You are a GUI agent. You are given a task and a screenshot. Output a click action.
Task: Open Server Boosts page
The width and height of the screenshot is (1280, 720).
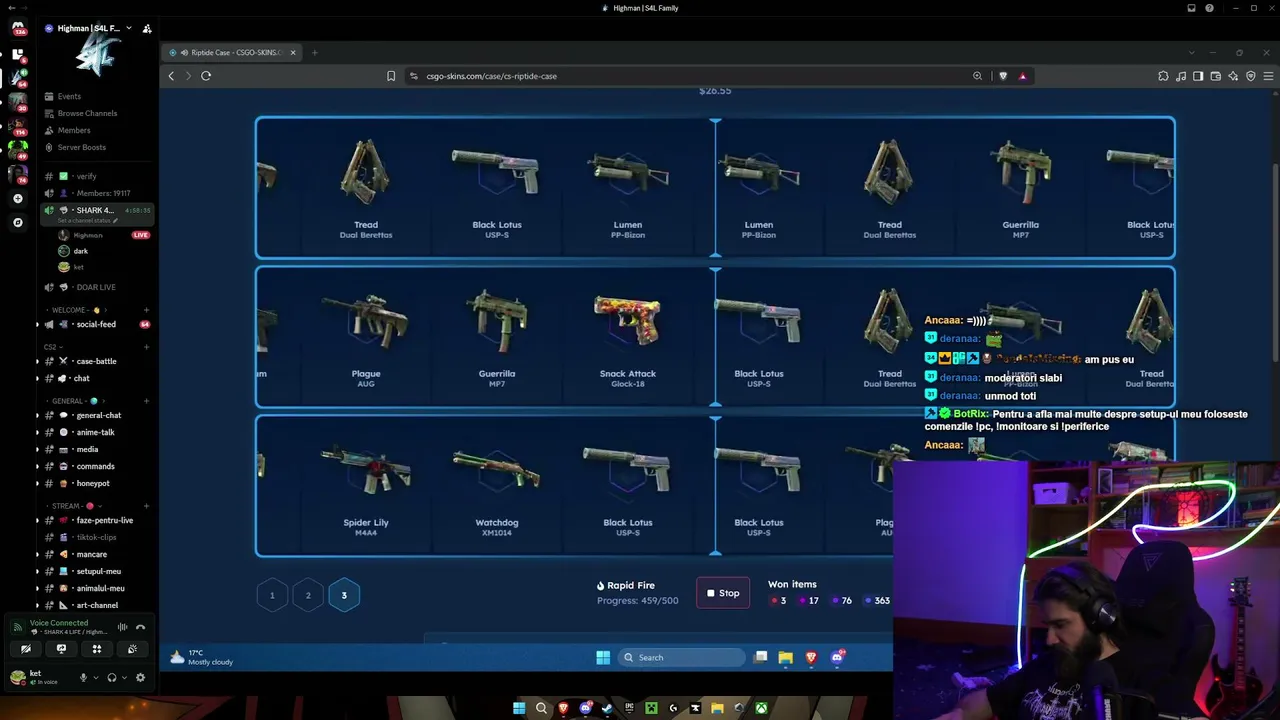click(x=81, y=147)
